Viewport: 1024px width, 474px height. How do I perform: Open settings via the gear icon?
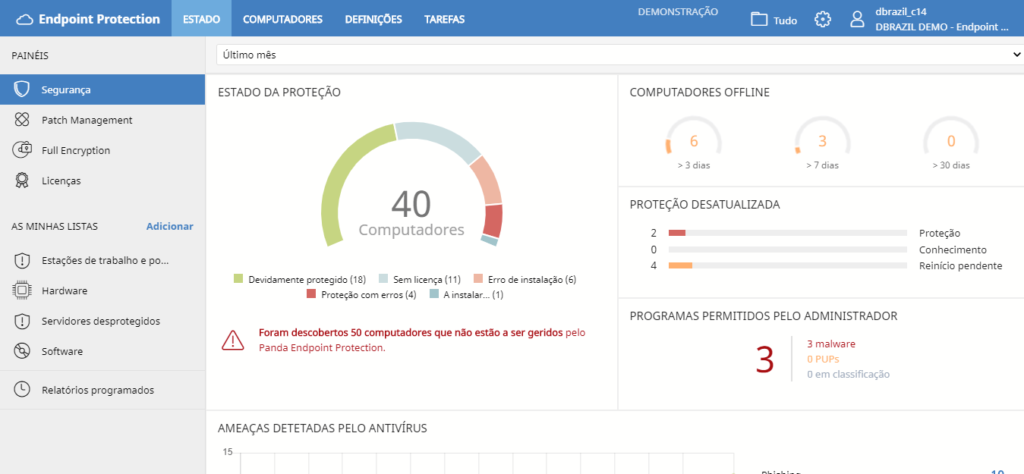[x=823, y=19]
